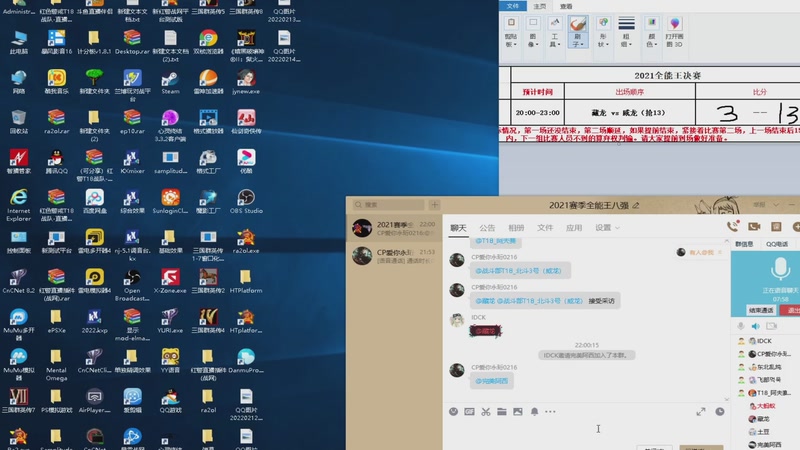
Task: Click the send picture icon in chat
Action: (518, 411)
